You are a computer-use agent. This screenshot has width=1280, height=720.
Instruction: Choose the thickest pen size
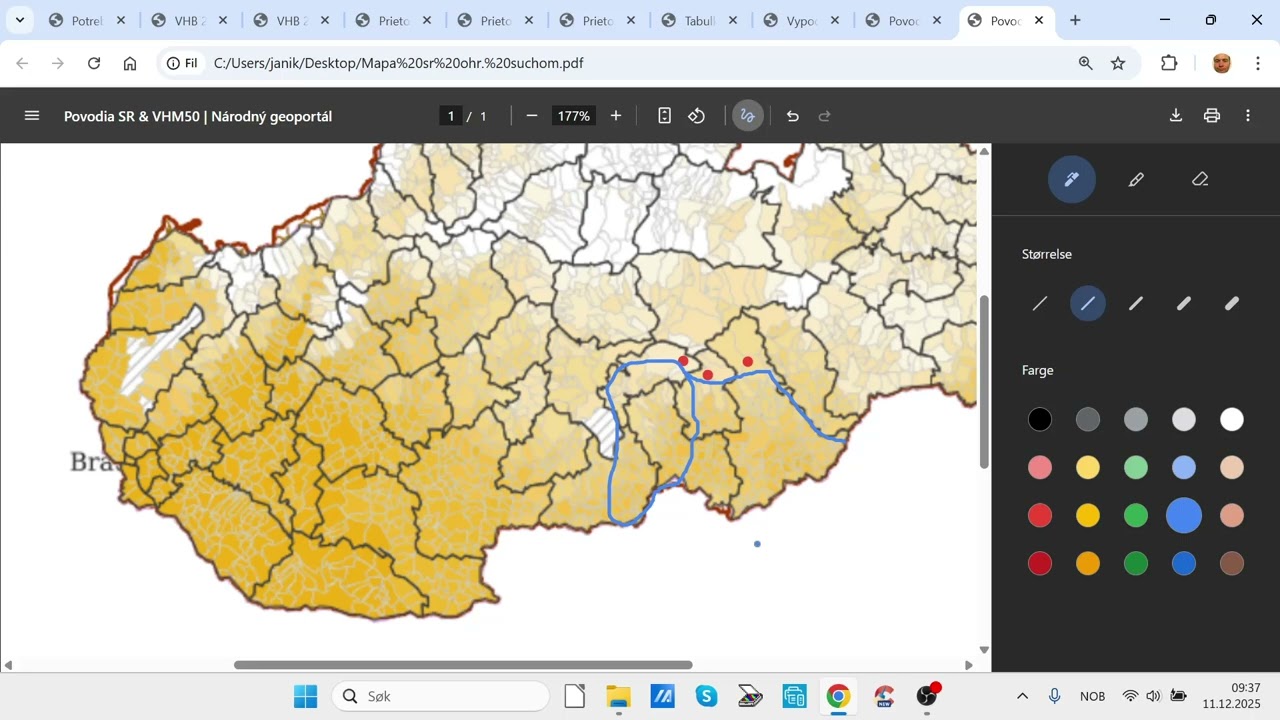click(1232, 303)
